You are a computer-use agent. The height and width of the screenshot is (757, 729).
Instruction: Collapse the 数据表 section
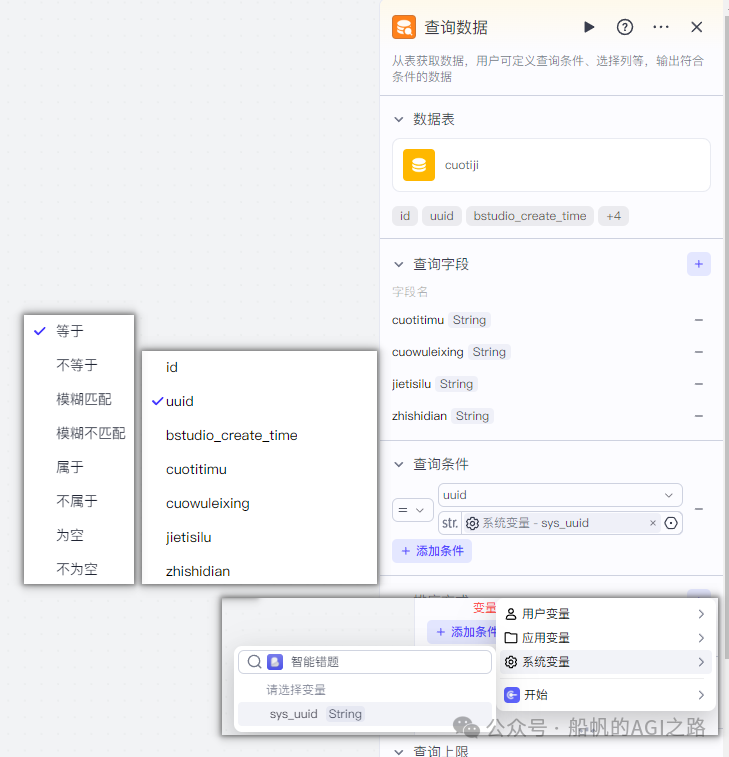pos(399,119)
